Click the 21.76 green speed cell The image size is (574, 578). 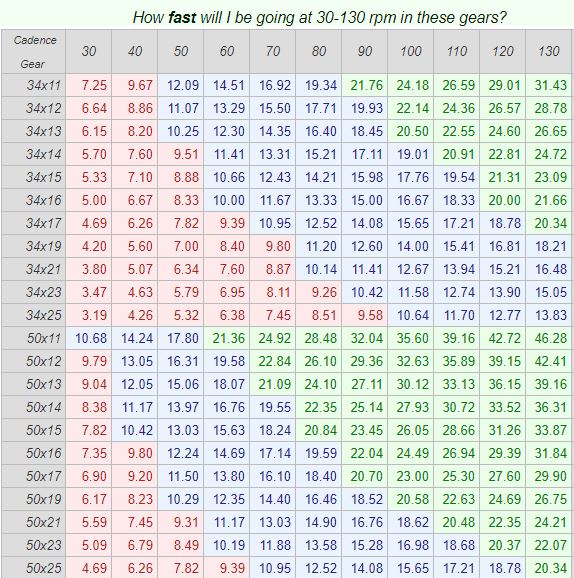click(x=365, y=85)
